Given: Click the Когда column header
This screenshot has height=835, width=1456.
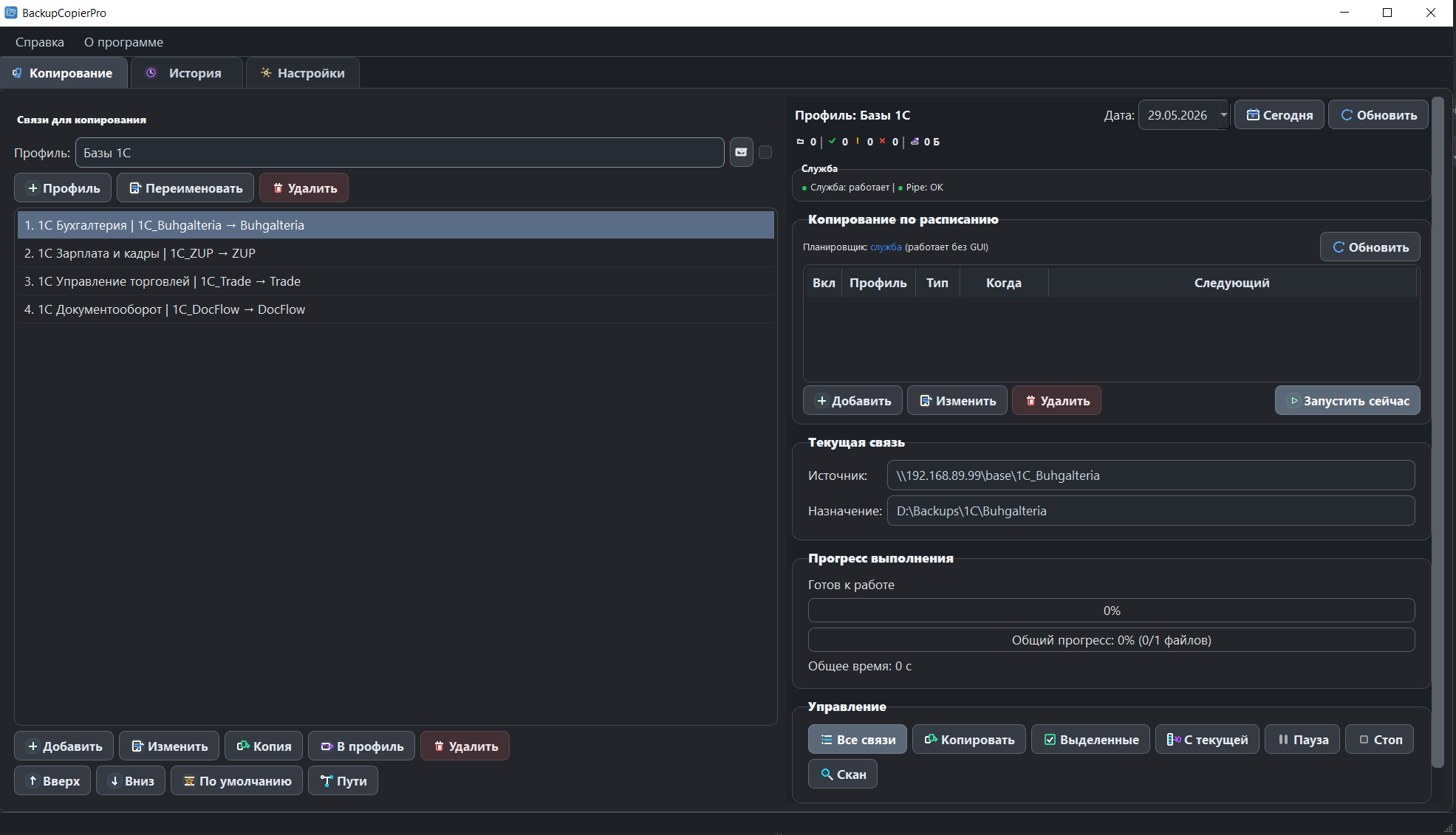Looking at the screenshot, I should coord(1004,283).
